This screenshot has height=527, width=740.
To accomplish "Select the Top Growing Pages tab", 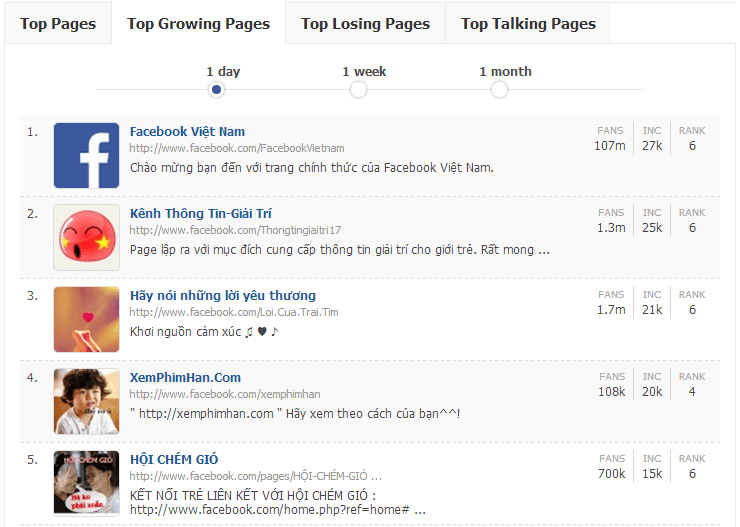I will coord(198,24).
